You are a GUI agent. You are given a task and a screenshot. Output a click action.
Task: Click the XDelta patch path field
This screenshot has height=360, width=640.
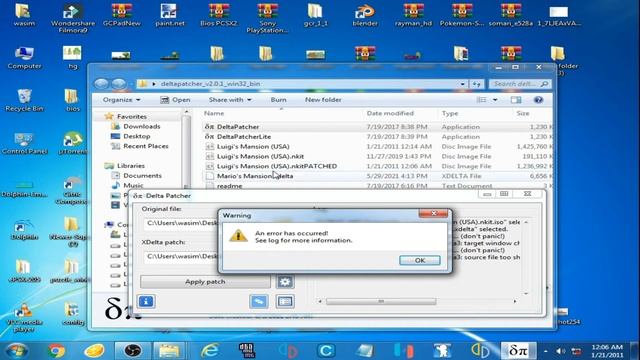coord(182,256)
